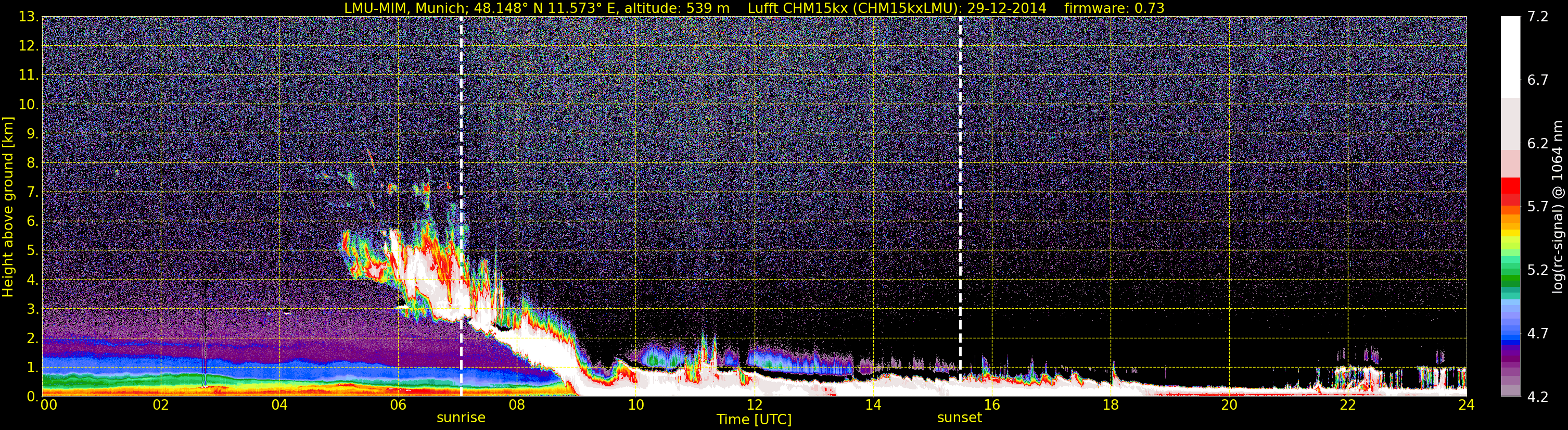Click the 'log(rc-signal) @ 1064 nm' colorbar label
The image size is (1568, 430).
pyautogui.click(x=1558, y=207)
